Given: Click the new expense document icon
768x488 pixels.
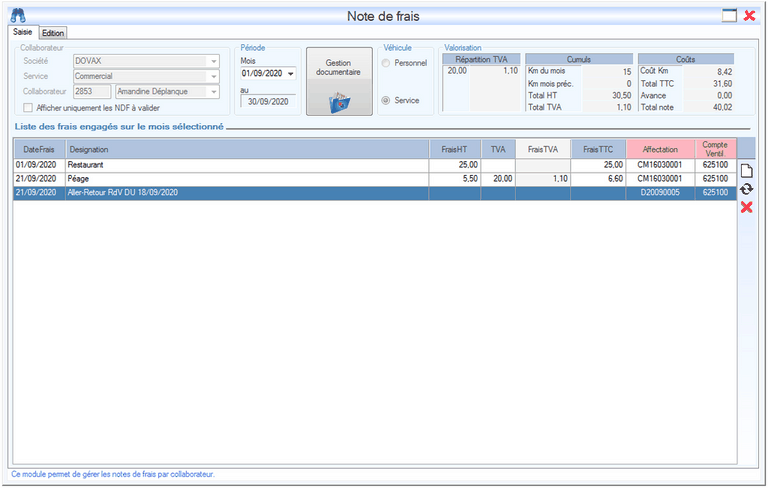Looking at the screenshot, I should pos(746,171).
